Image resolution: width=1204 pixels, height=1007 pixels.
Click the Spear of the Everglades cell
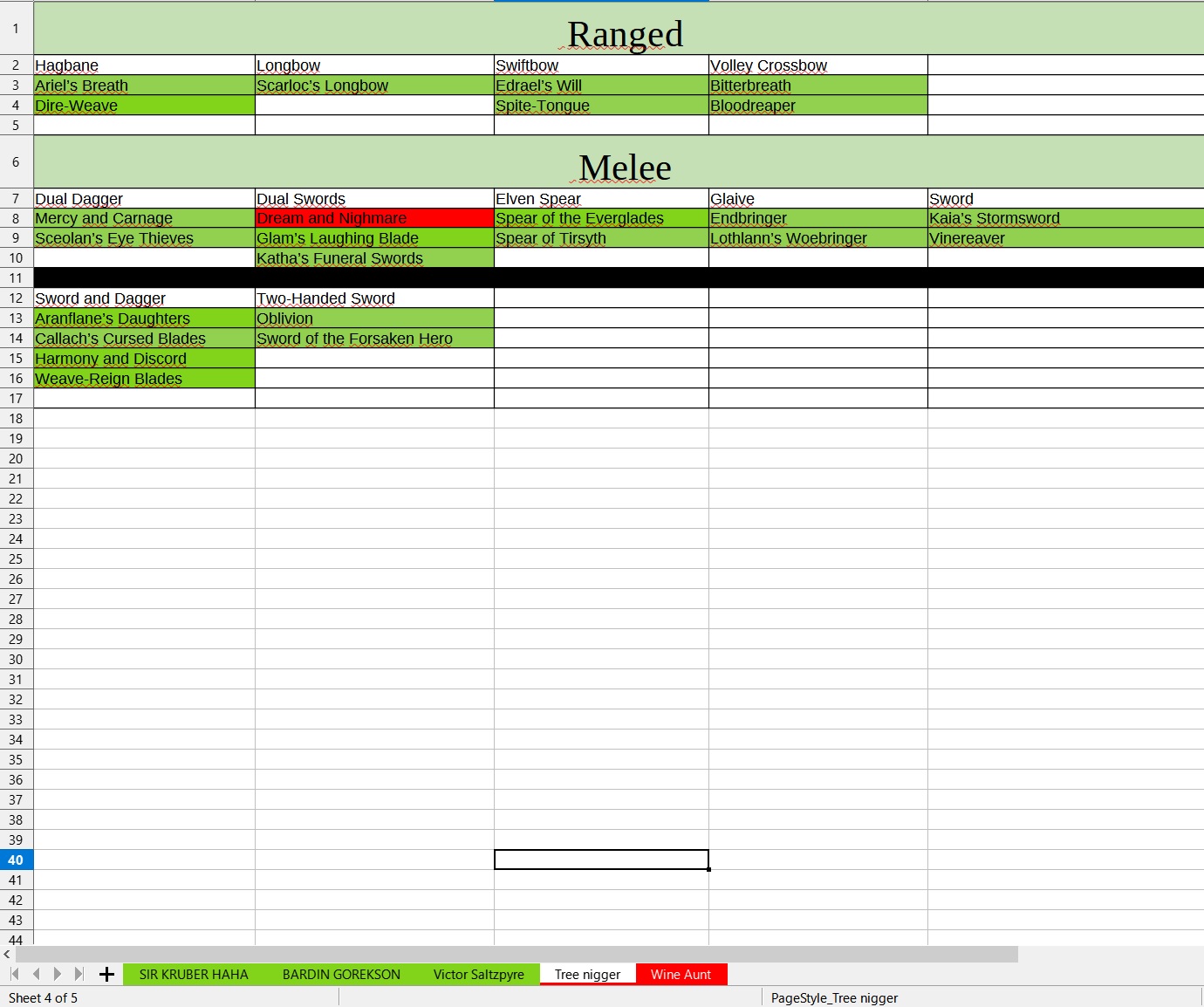pyautogui.click(x=601, y=218)
